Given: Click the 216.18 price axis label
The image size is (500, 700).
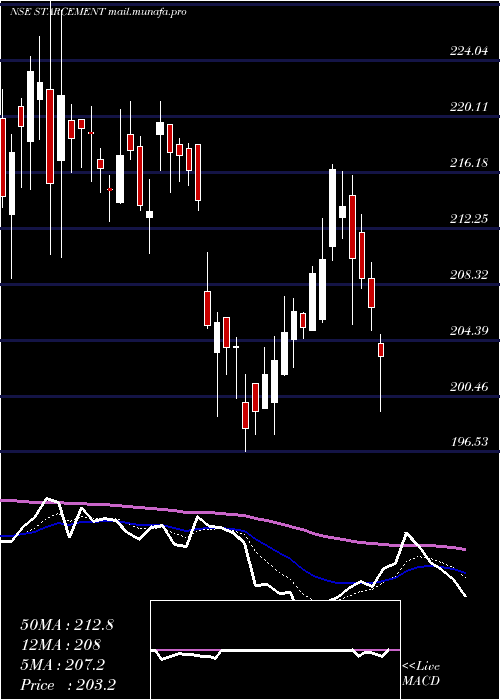Looking at the screenshot, I should pyautogui.click(x=469, y=162).
